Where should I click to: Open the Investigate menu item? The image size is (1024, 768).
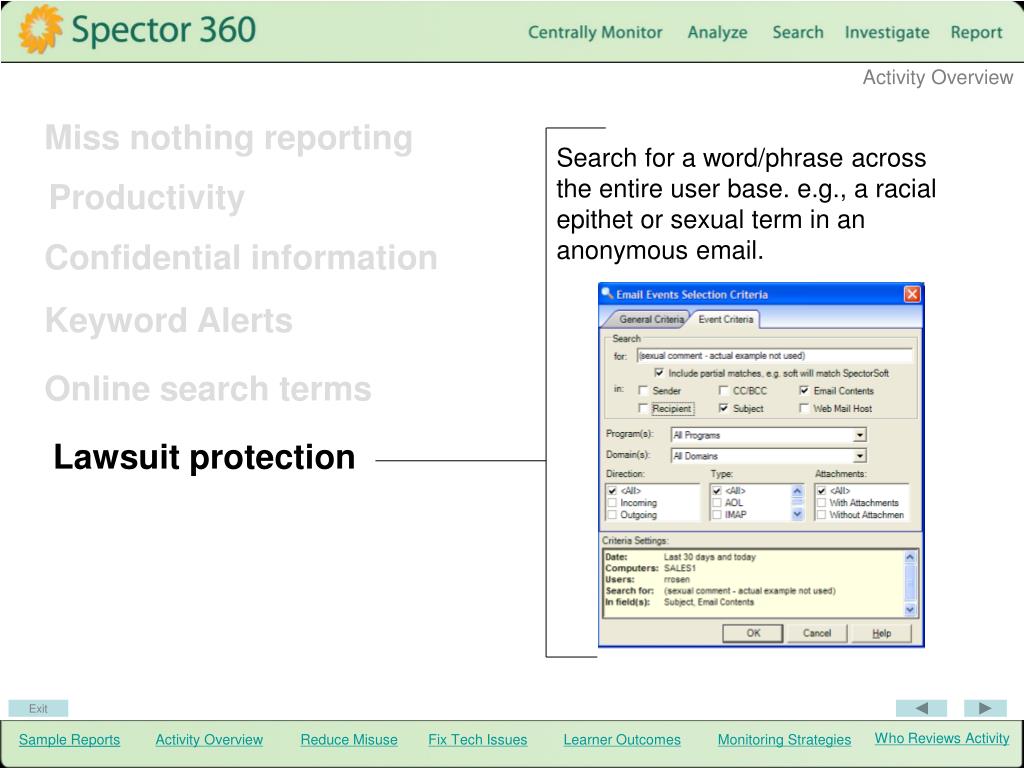click(x=887, y=33)
